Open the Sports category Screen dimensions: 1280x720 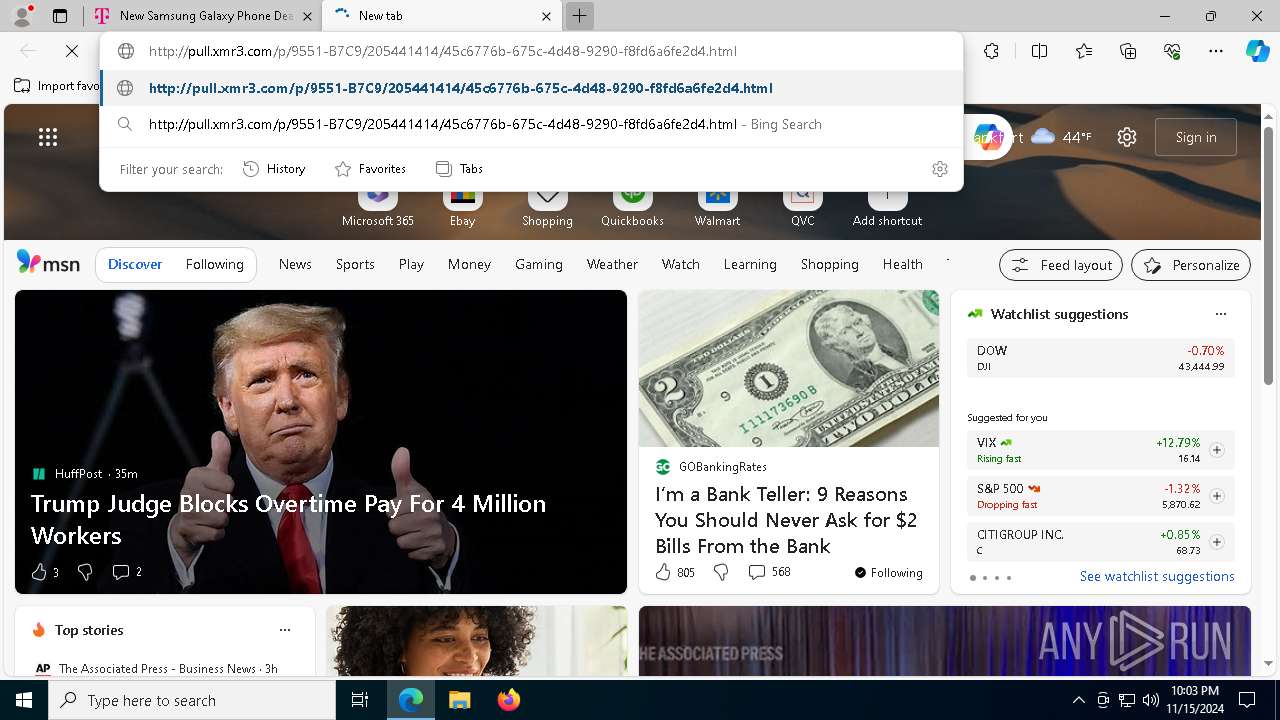pos(355,264)
